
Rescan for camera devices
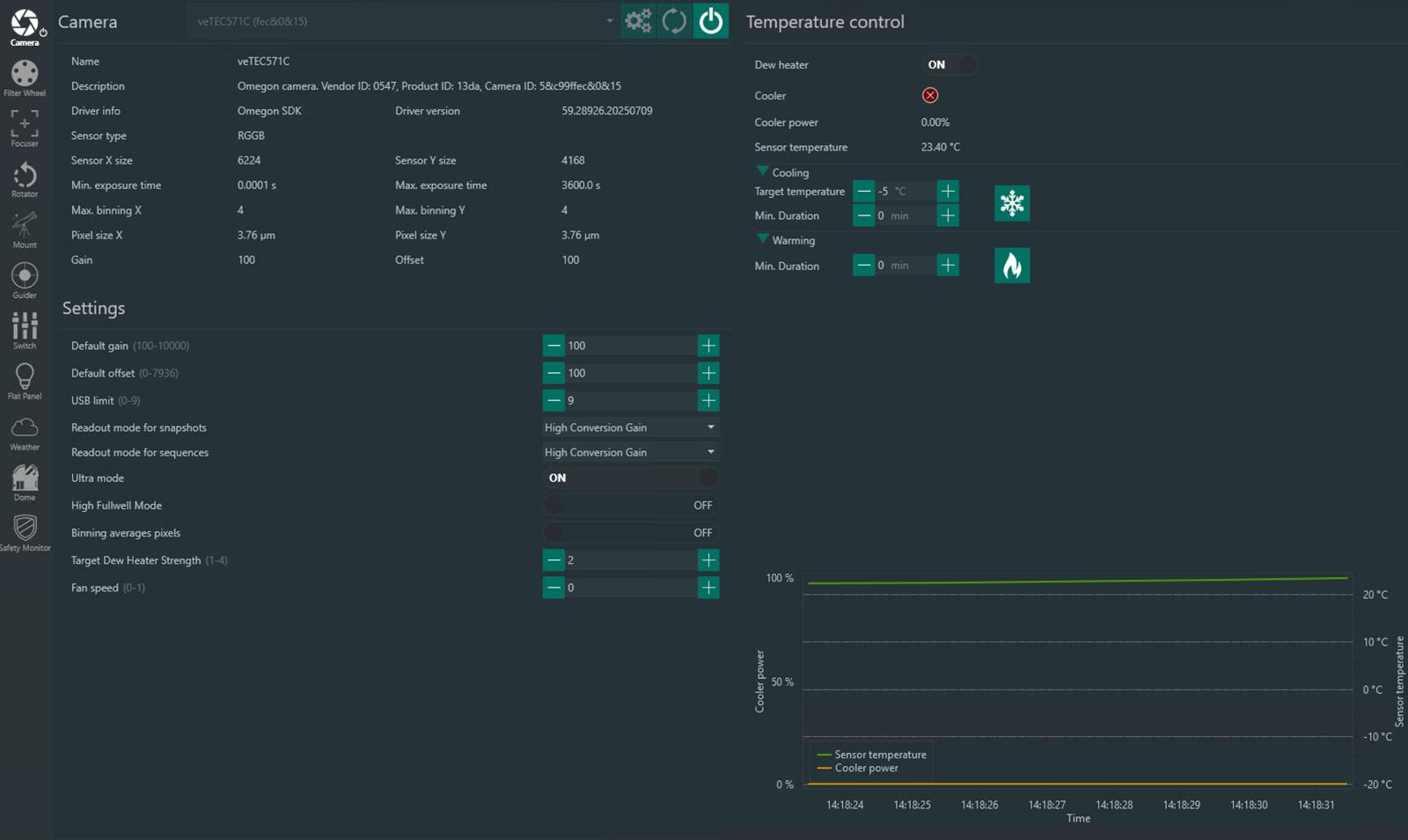pos(674,21)
